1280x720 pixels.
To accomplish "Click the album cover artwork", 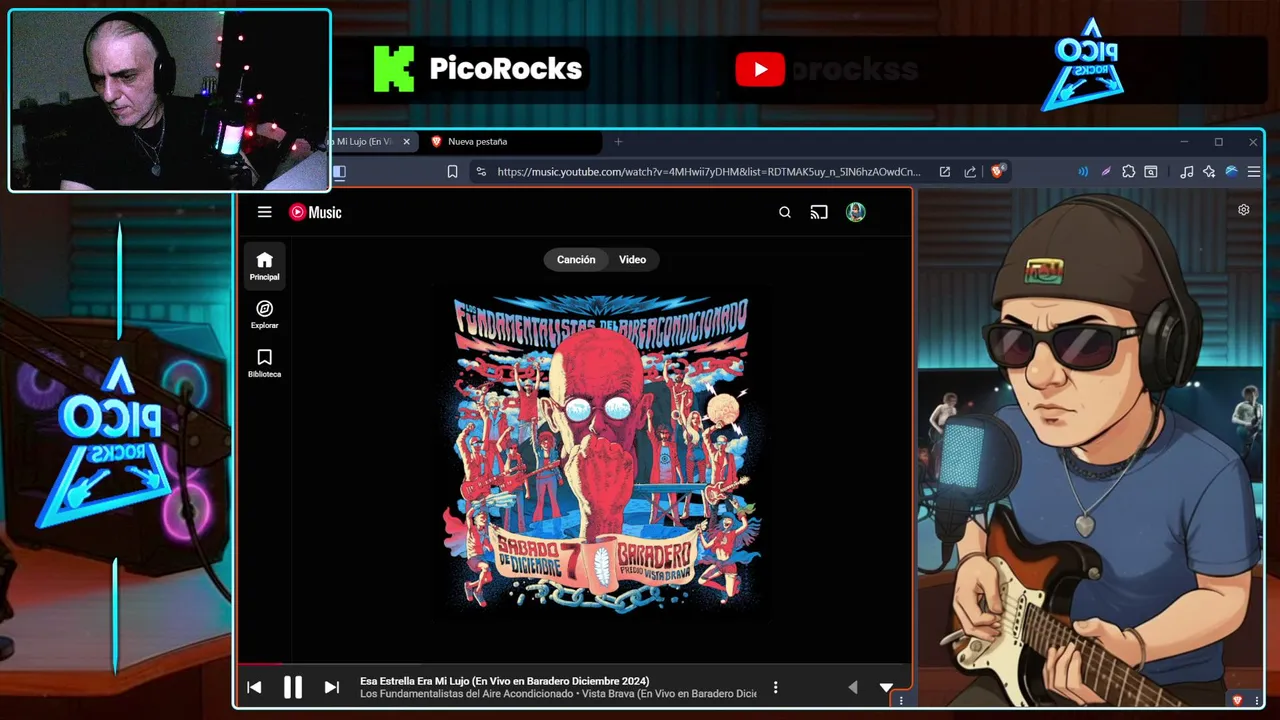I will point(601,451).
